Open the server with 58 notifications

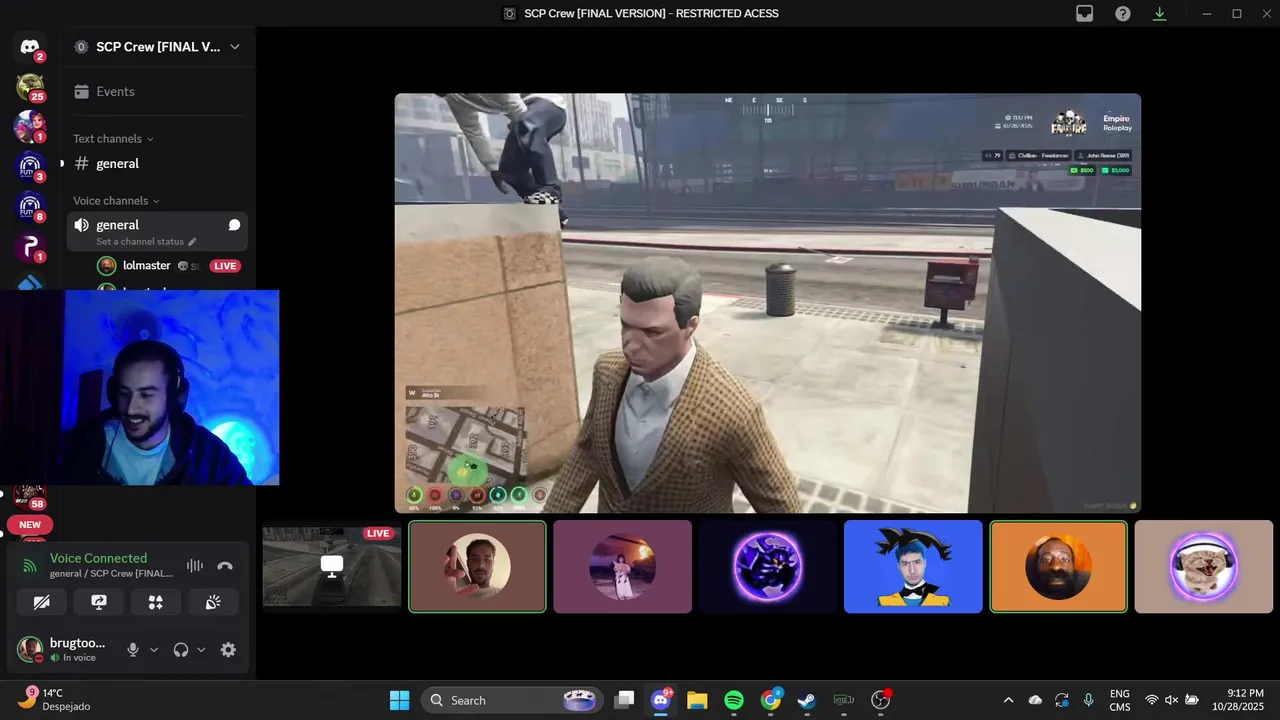tap(30, 495)
